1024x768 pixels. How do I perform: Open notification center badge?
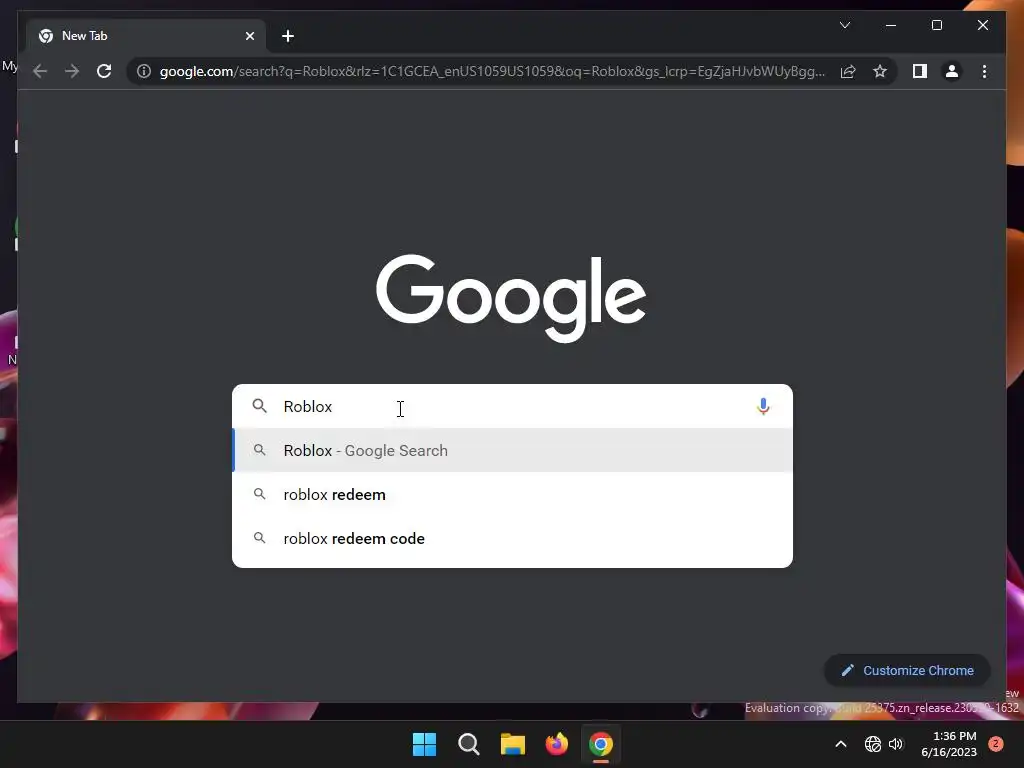[996, 744]
